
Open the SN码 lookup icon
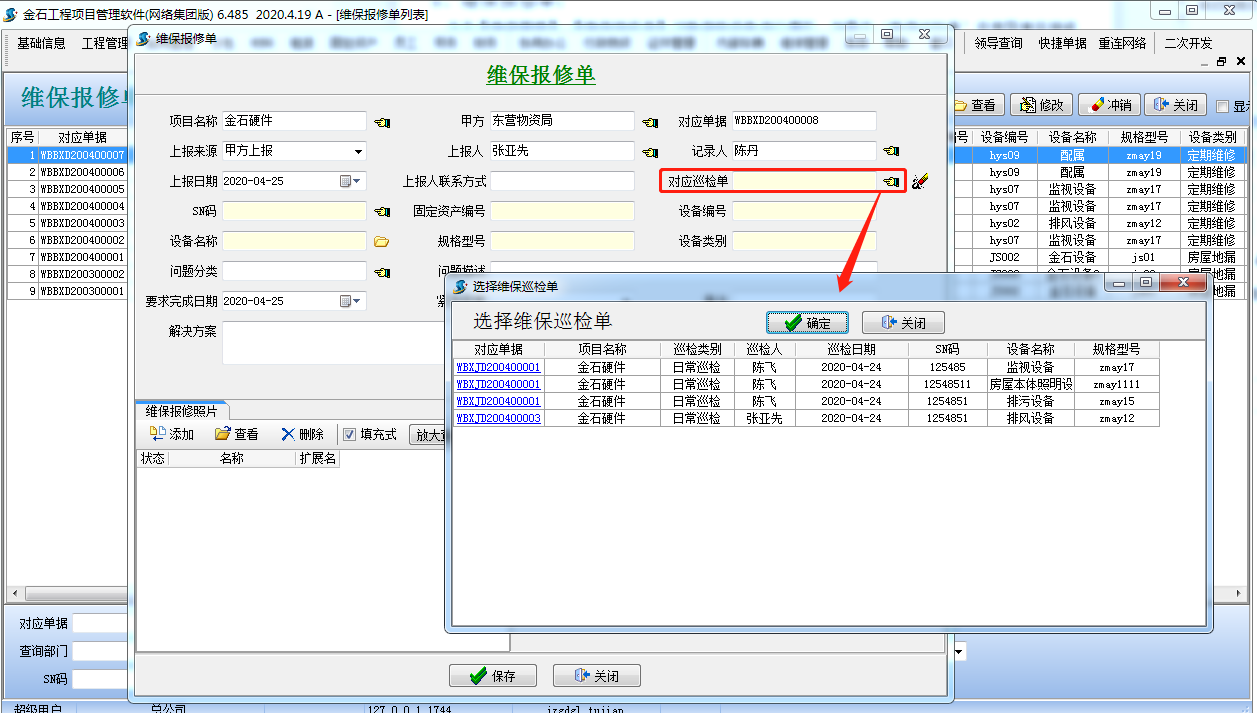tap(381, 210)
